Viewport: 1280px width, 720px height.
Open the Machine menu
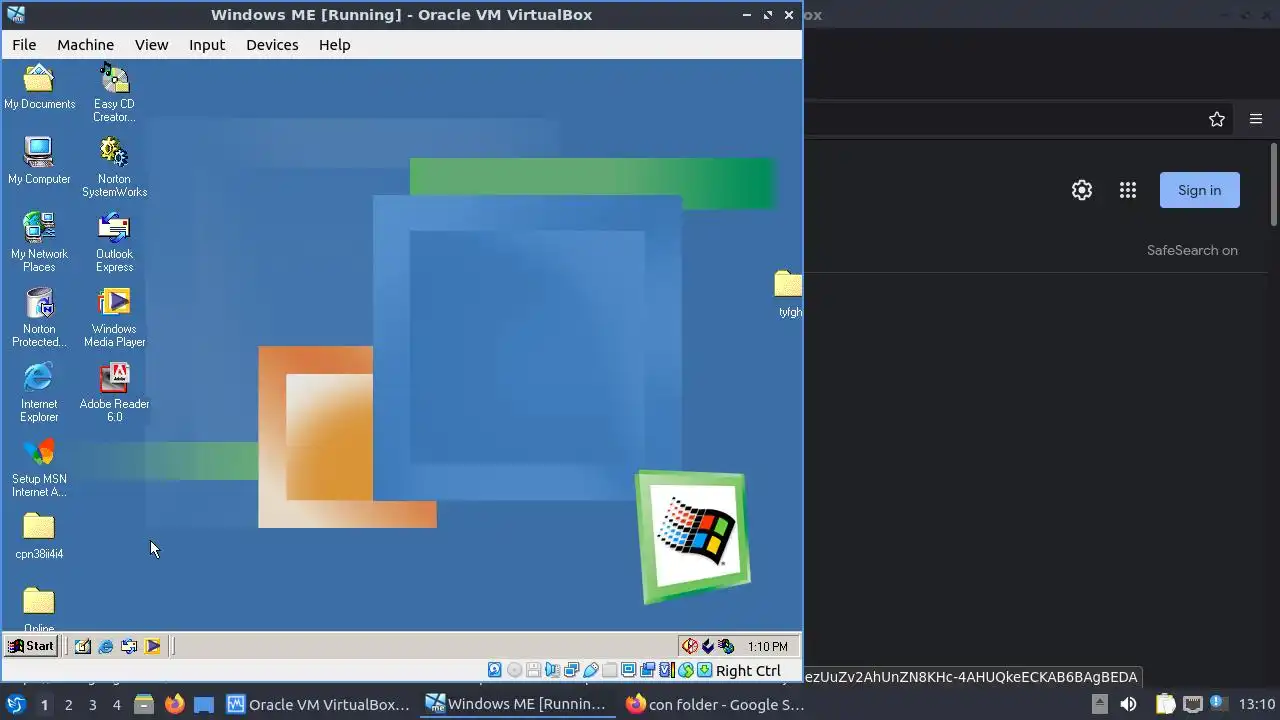(x=85, y=45)
